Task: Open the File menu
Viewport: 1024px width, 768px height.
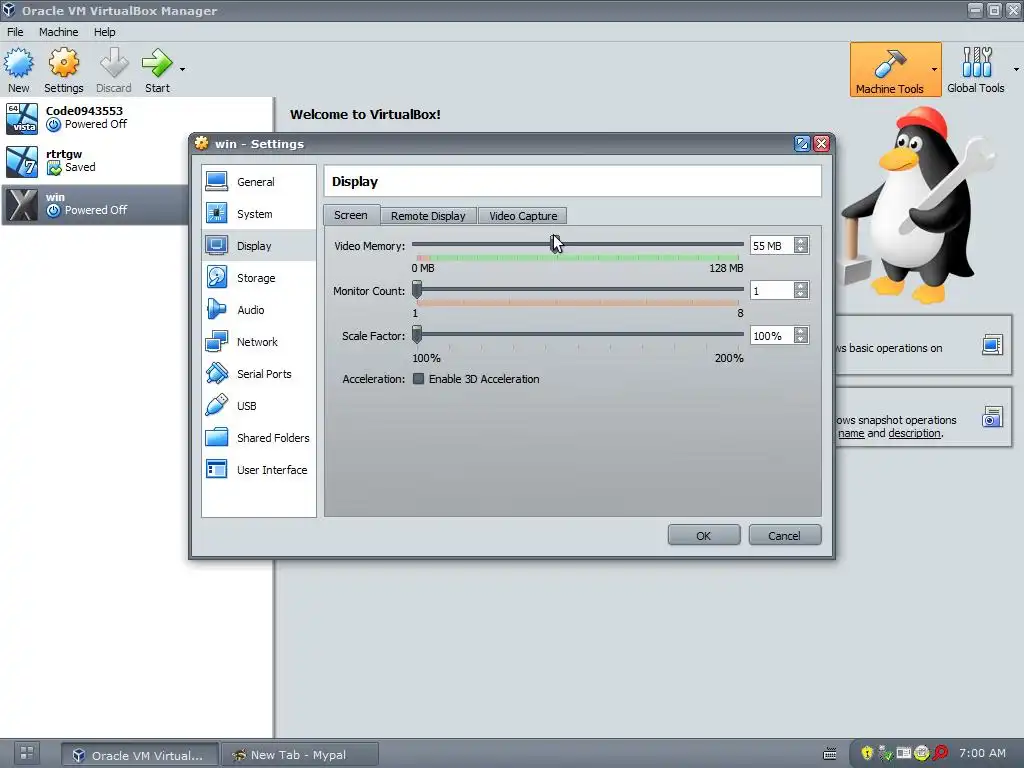Action: [x=15, y=32]
